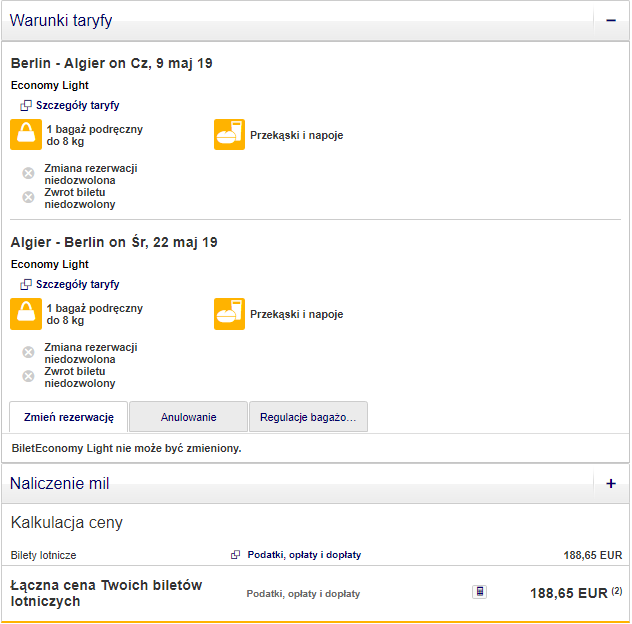Click the Przekąski i napoje text for Algier - Berlin

click(297, 314)
